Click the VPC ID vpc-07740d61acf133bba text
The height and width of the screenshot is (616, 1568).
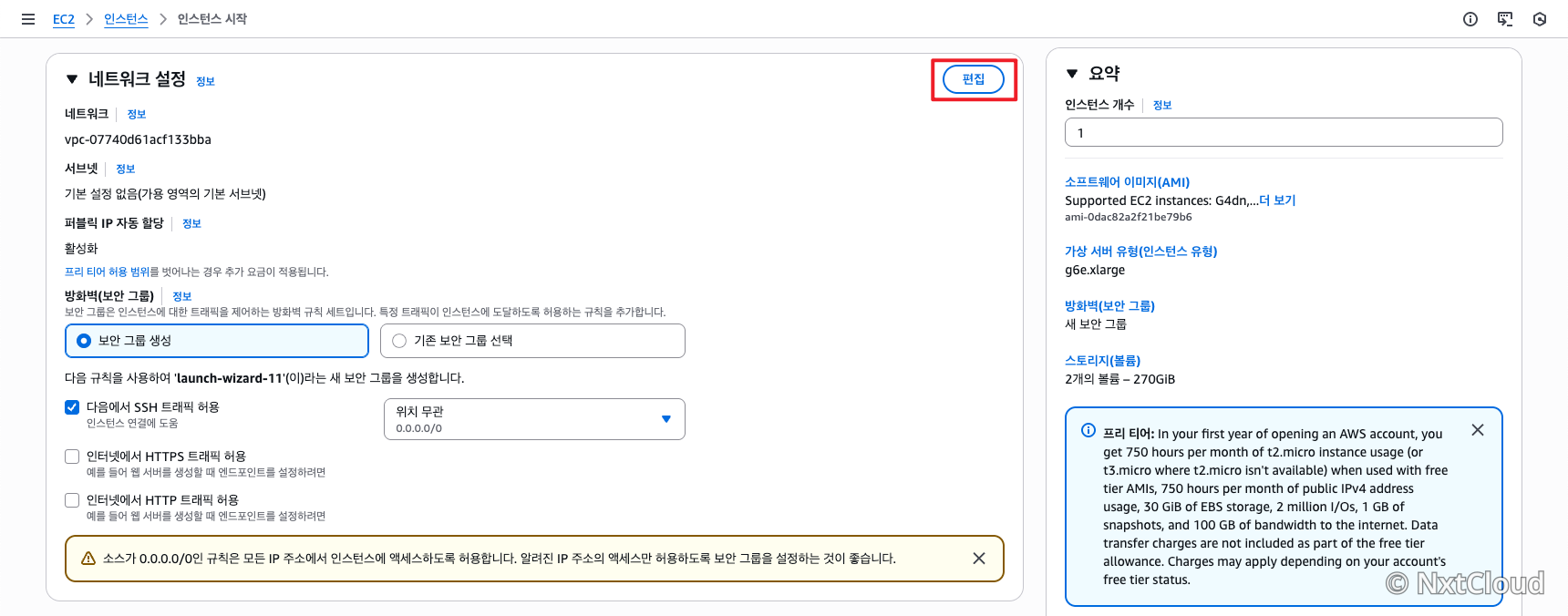138,139
